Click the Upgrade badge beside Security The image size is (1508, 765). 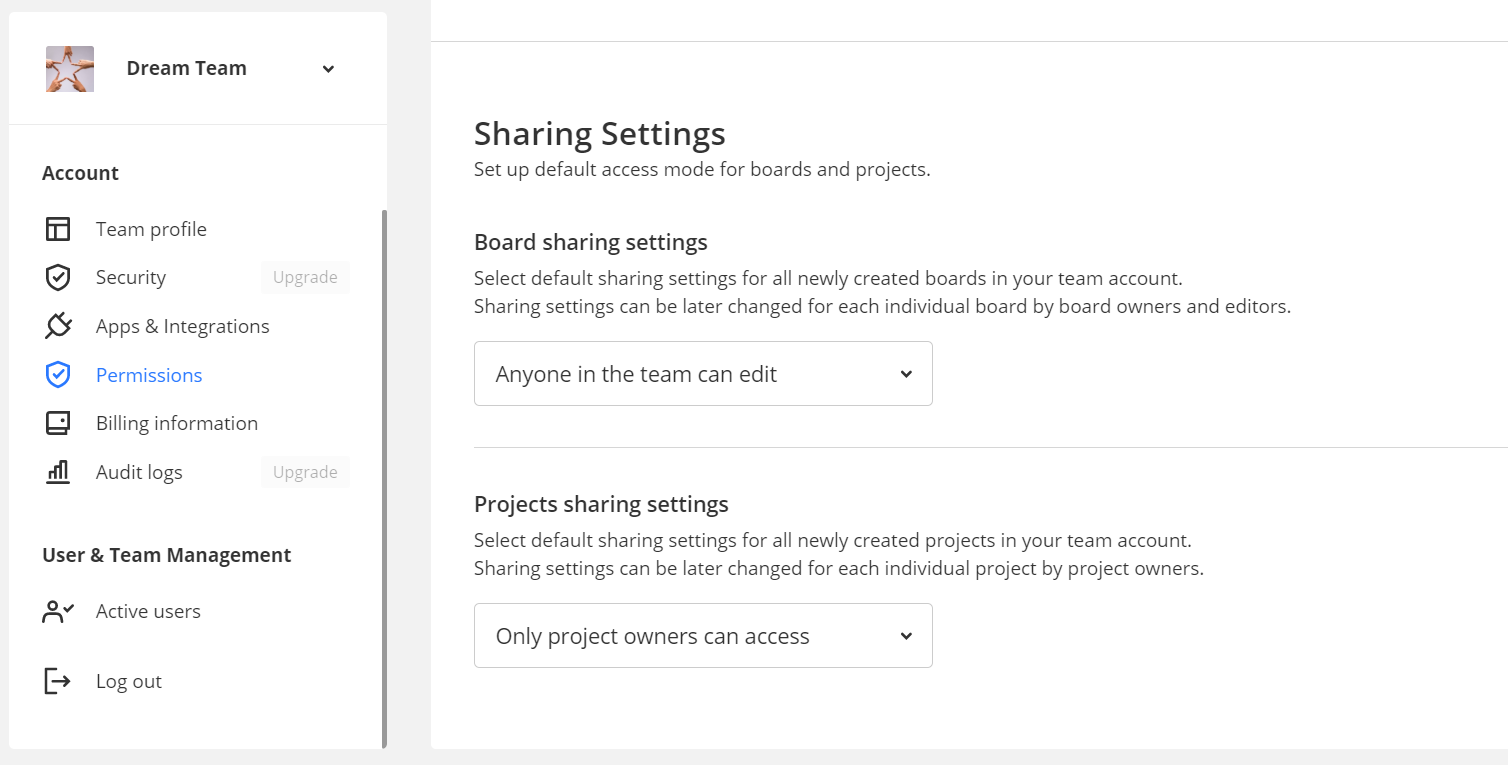pos(305,277)
